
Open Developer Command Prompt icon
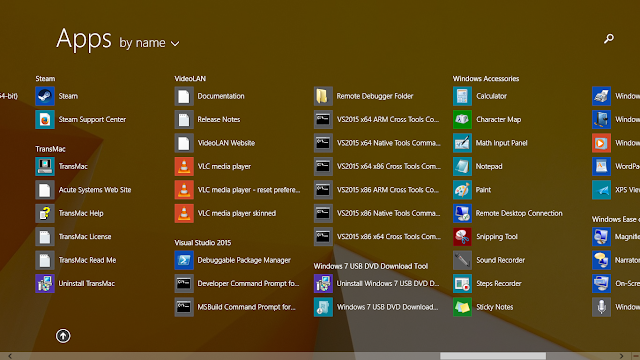pos(184,284)
